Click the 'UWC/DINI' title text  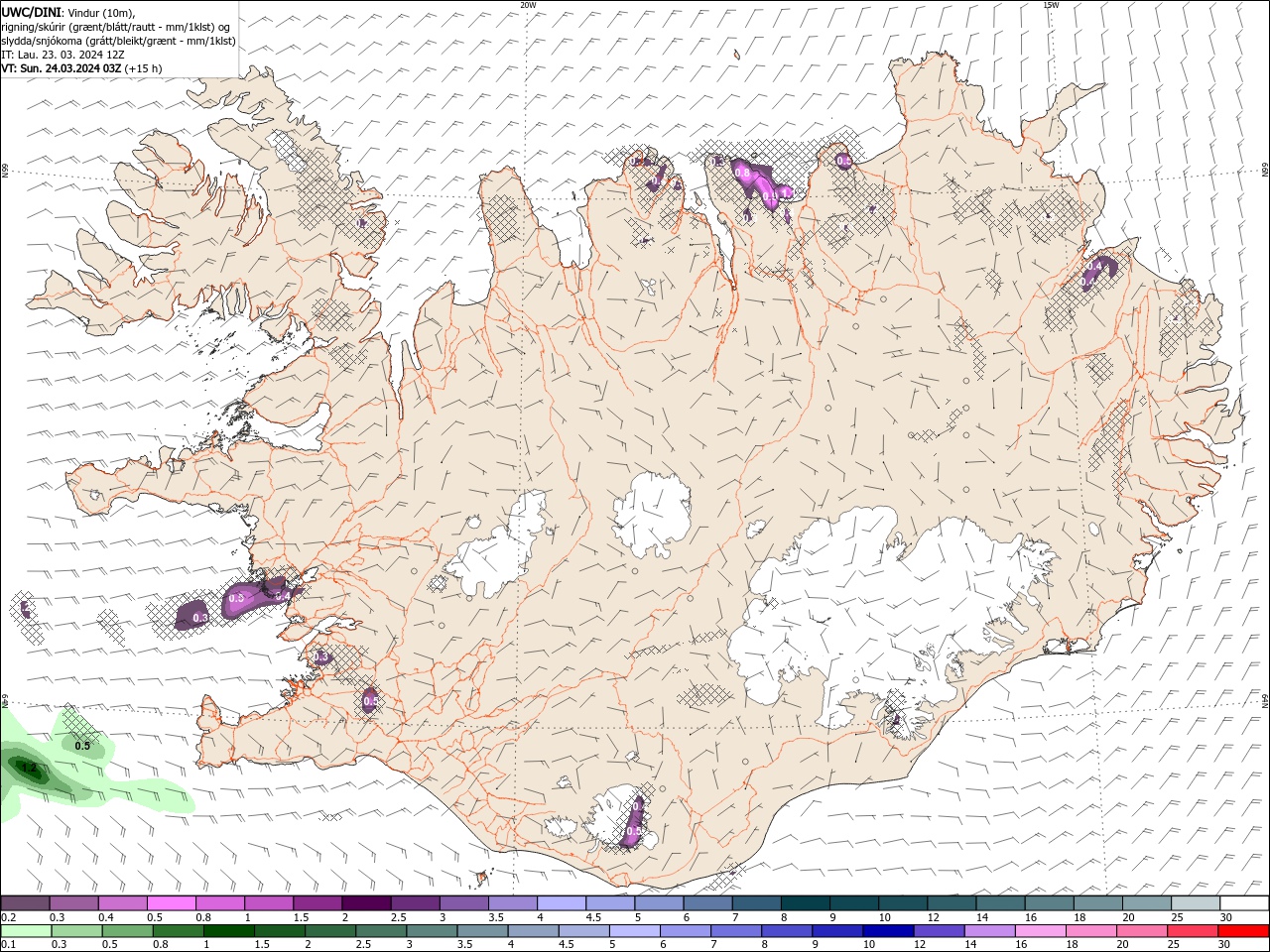(31, 12)
